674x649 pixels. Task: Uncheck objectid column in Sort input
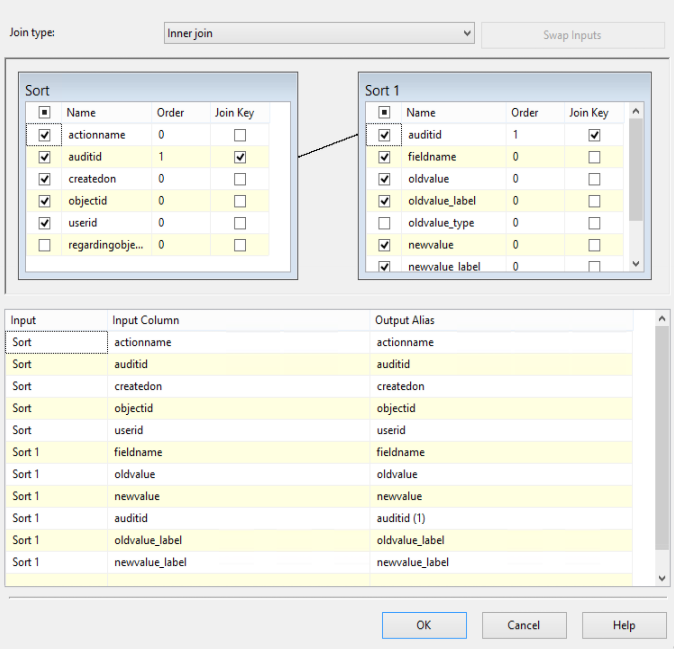pos(44,201)
